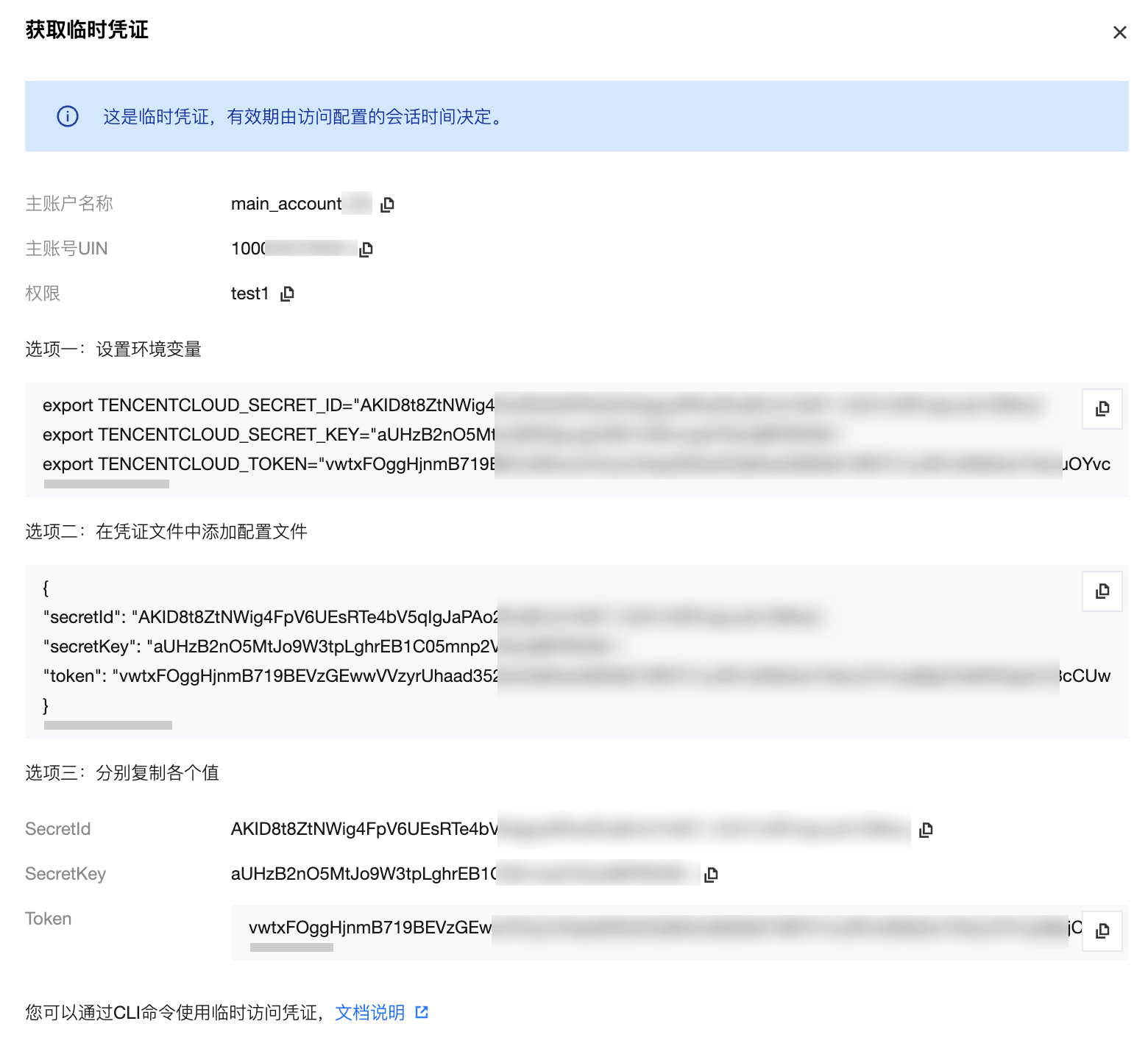
Task: Copy the SecretId value in option three
Action: coord(926,830)
